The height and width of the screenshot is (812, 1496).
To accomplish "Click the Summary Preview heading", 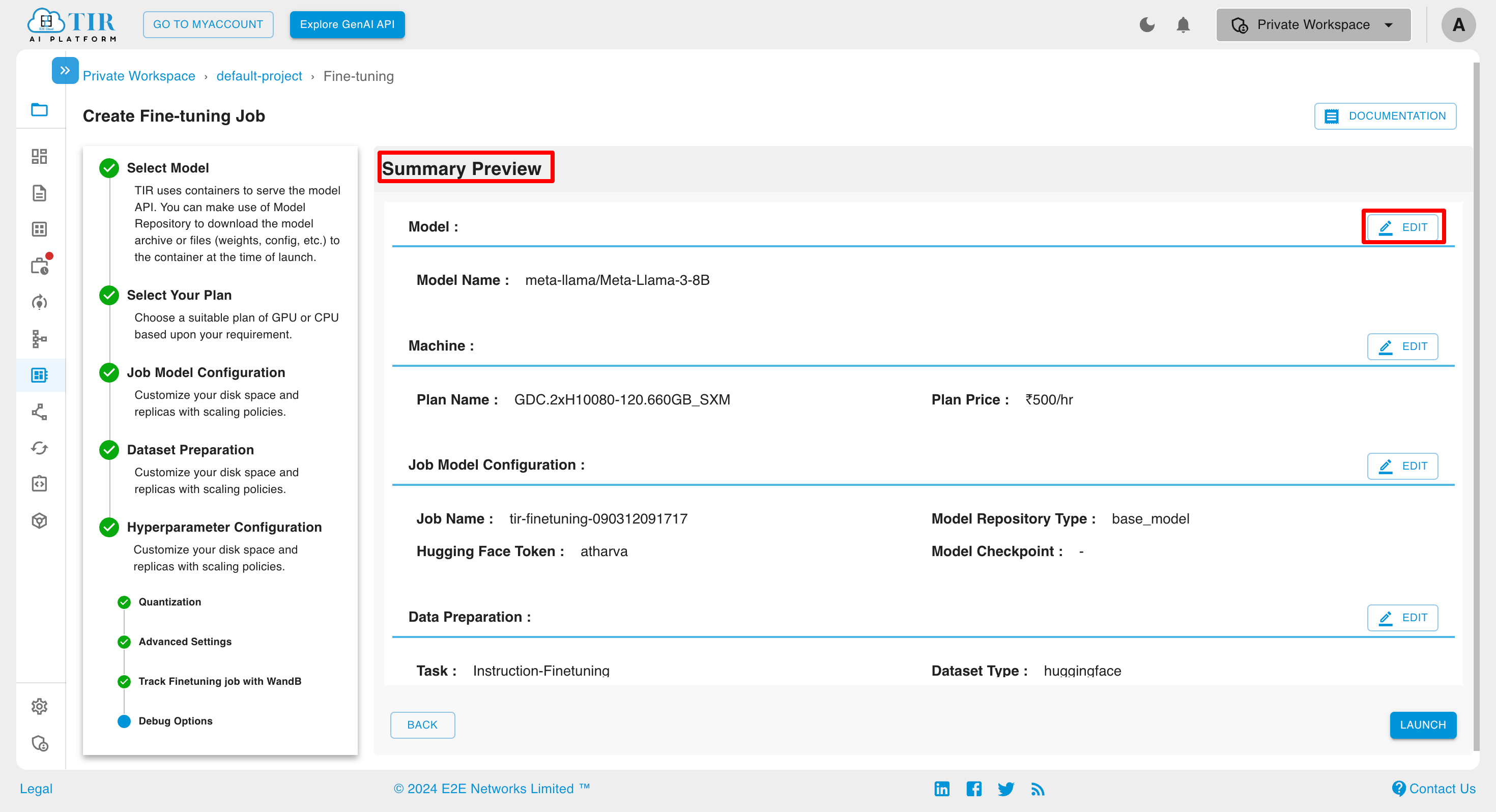I will click(x=462, y=168).
